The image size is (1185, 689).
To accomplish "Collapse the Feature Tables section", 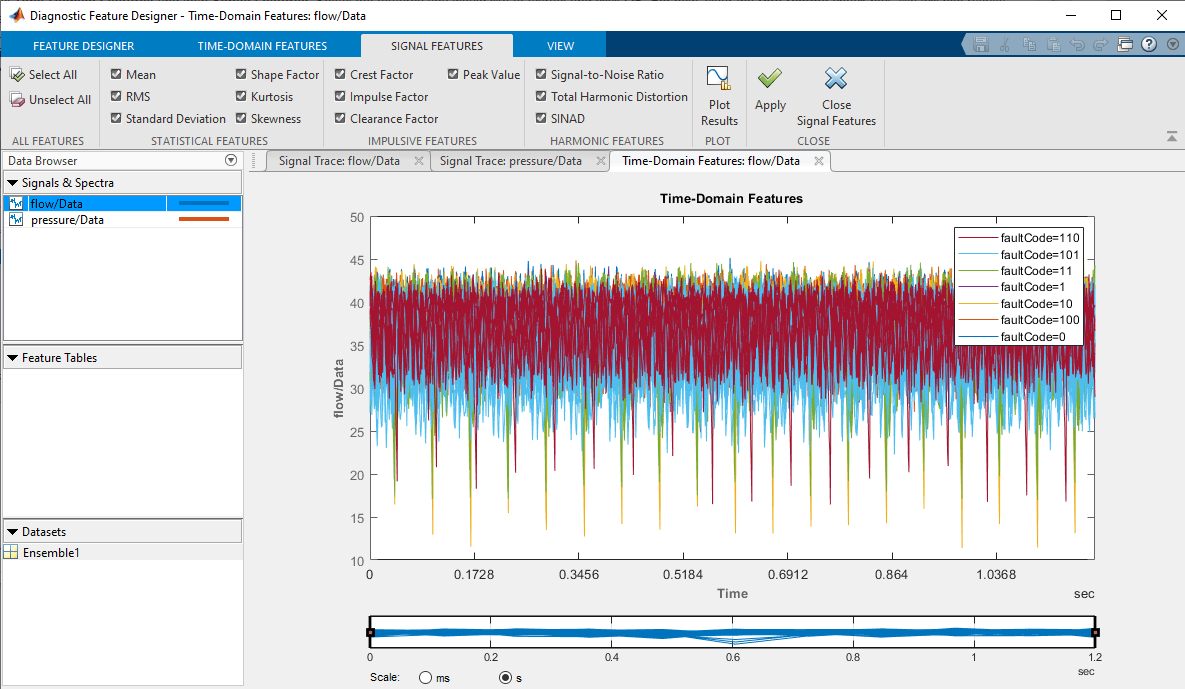I will coord(12,358).
